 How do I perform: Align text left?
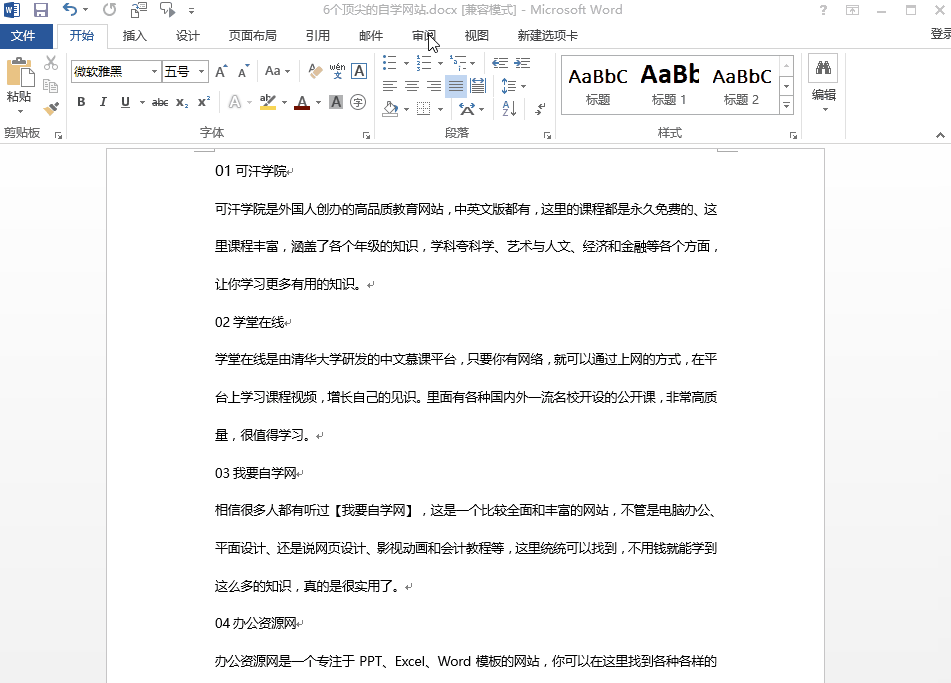(390, 86)
